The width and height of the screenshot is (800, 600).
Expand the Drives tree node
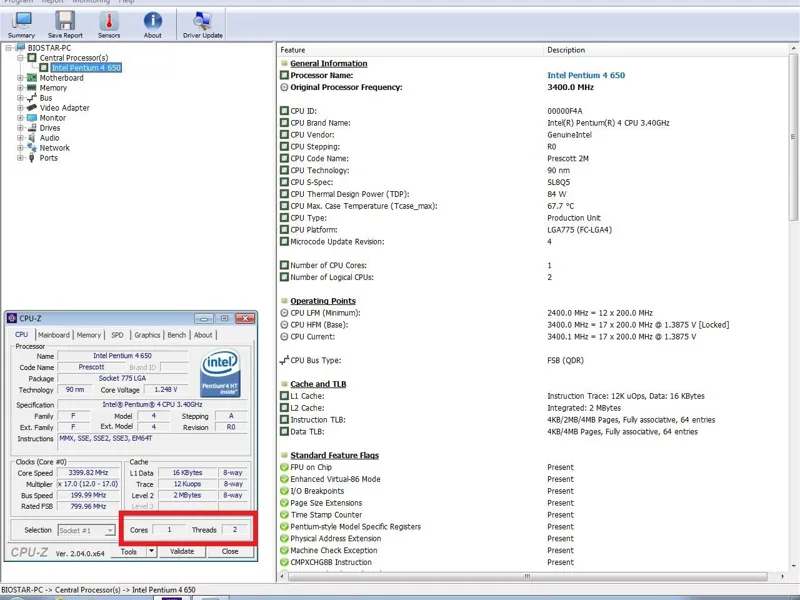click(20, 128)
